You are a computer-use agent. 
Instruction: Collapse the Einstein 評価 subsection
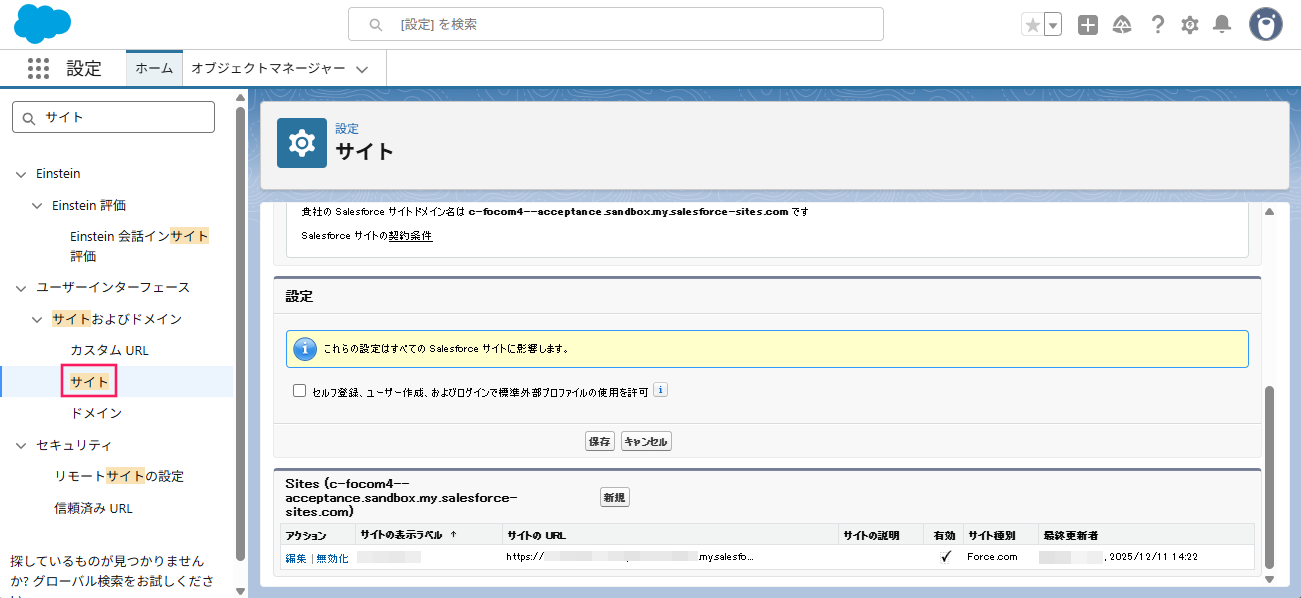pos(38,206)
